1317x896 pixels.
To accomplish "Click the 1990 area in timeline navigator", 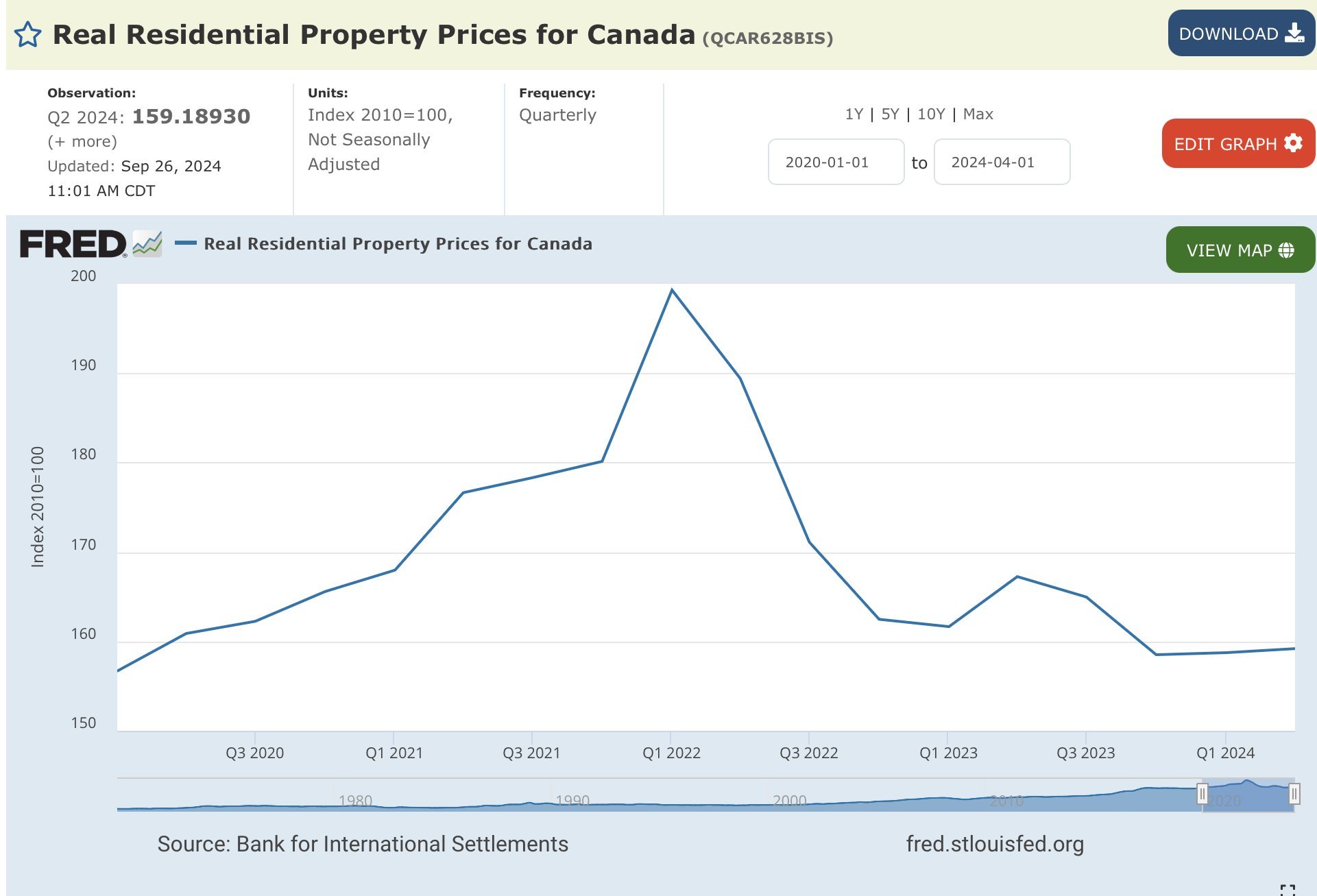I will click(572, 799).
